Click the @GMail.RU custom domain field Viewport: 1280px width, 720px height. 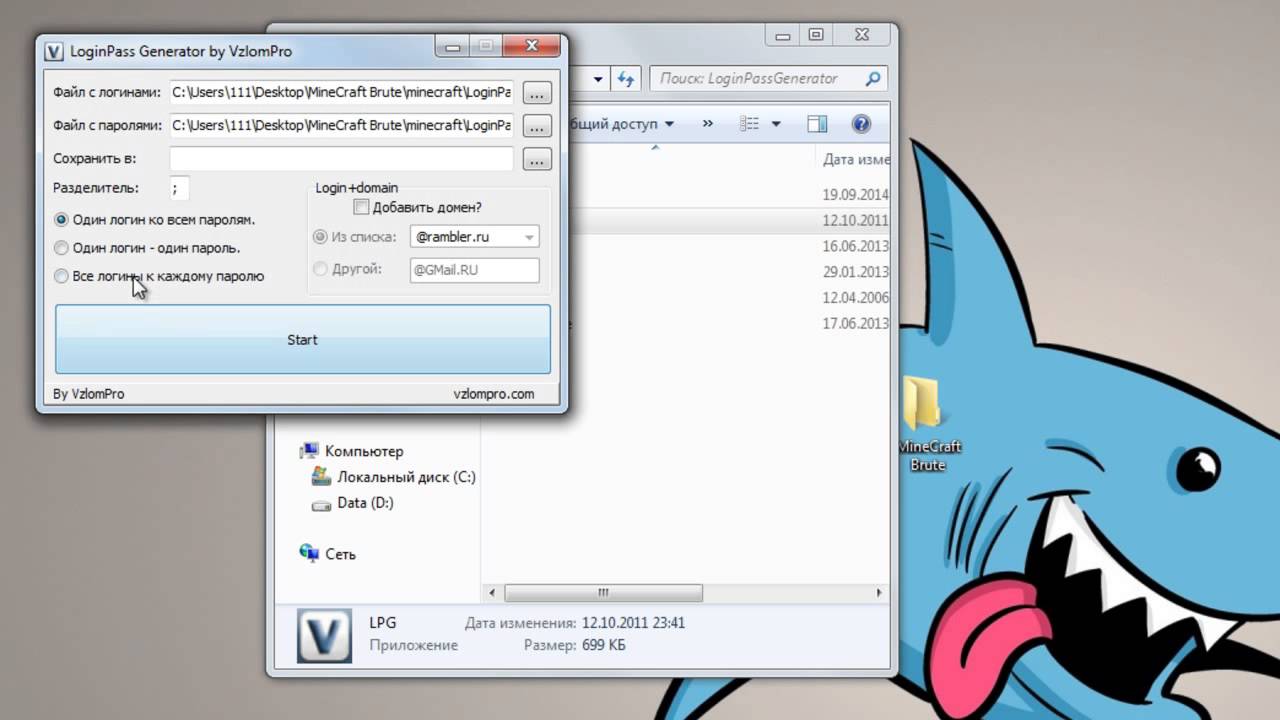[475, 270]
